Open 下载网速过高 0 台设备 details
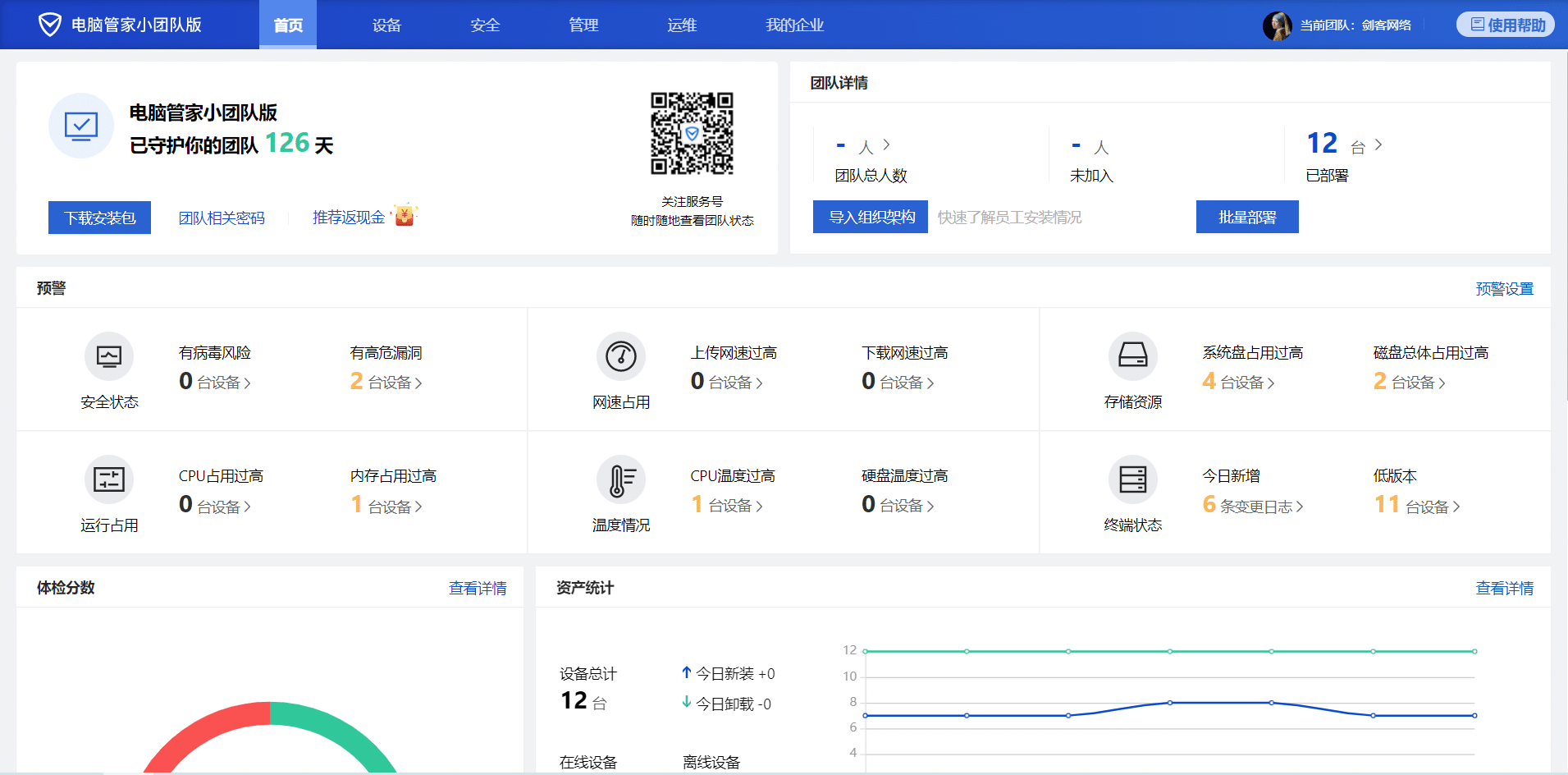The image size is (1568, 775). (898, 381)
